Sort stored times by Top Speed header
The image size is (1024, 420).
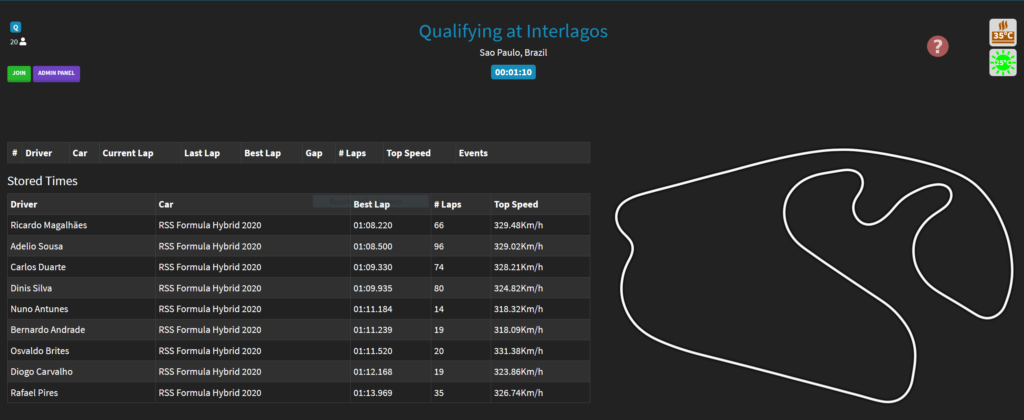pyautogui.click(x=516, y=204)
